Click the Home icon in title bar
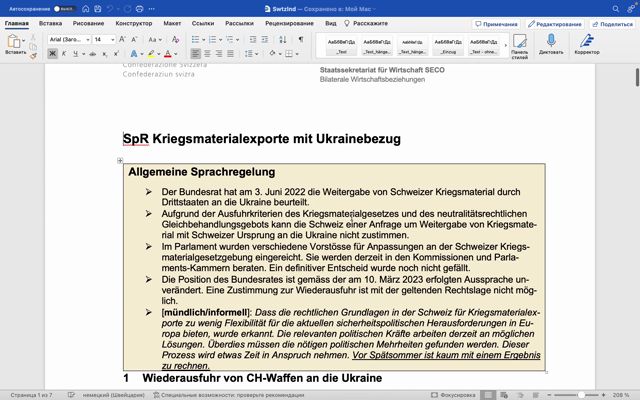The width and height of the screenshot is (640, 400). click(x=86, y=9)
